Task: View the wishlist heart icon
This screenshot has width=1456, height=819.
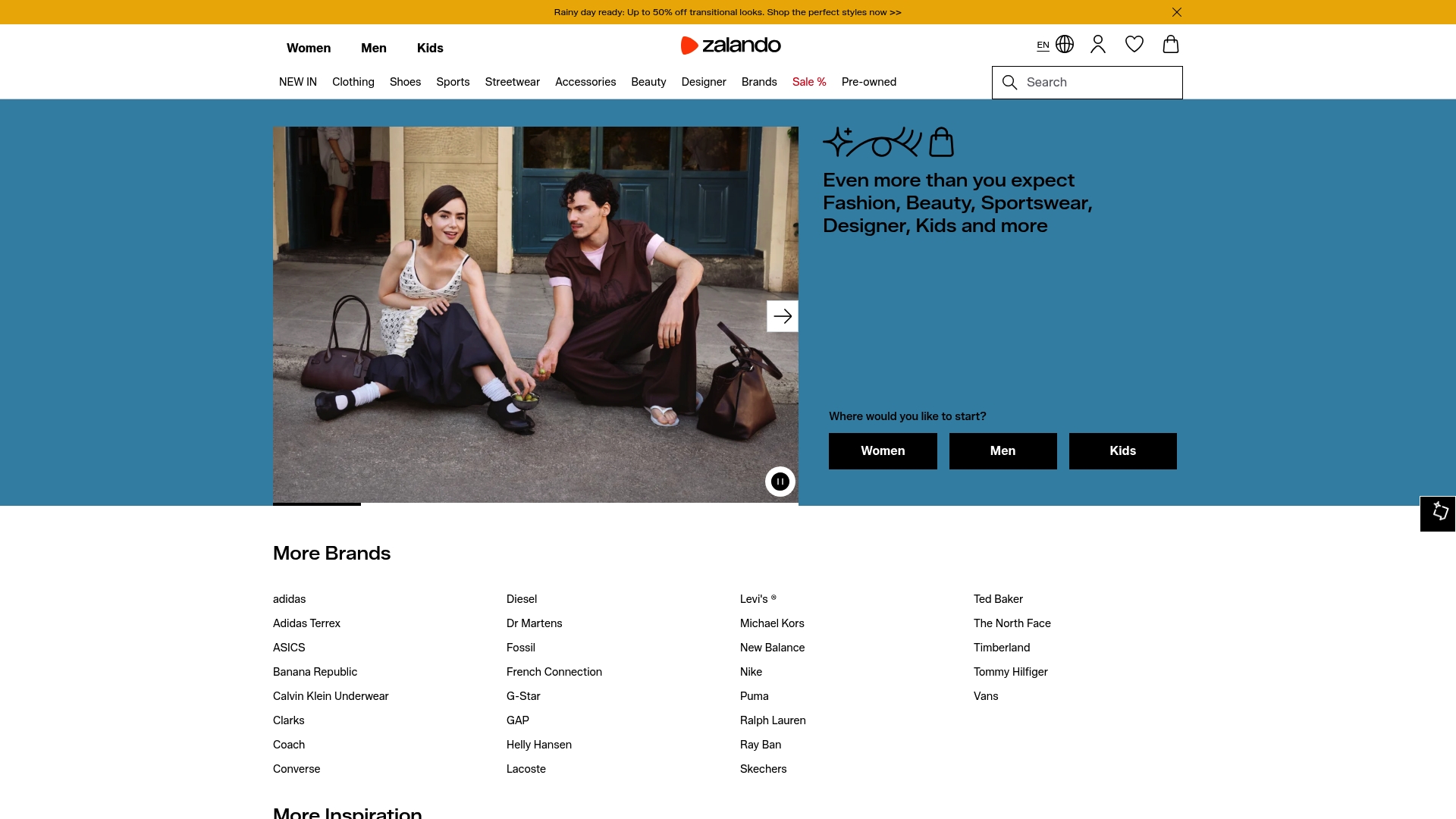Action: point(1134,45)
